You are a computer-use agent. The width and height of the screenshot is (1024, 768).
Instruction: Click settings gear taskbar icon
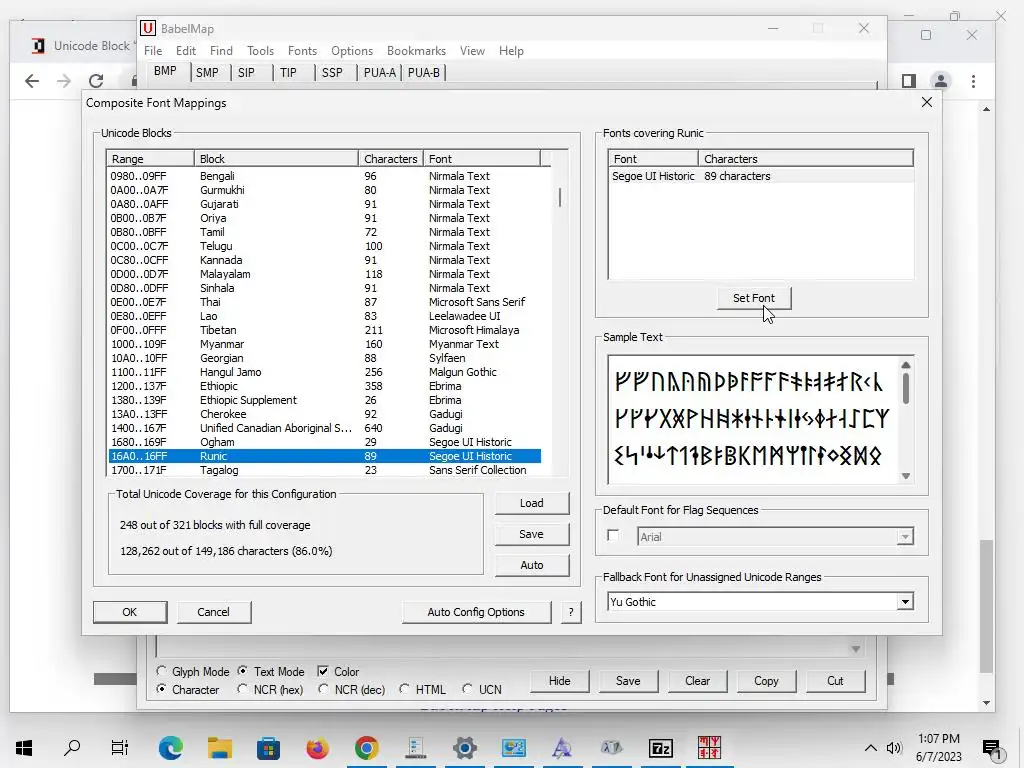click(x=464, y=748)
